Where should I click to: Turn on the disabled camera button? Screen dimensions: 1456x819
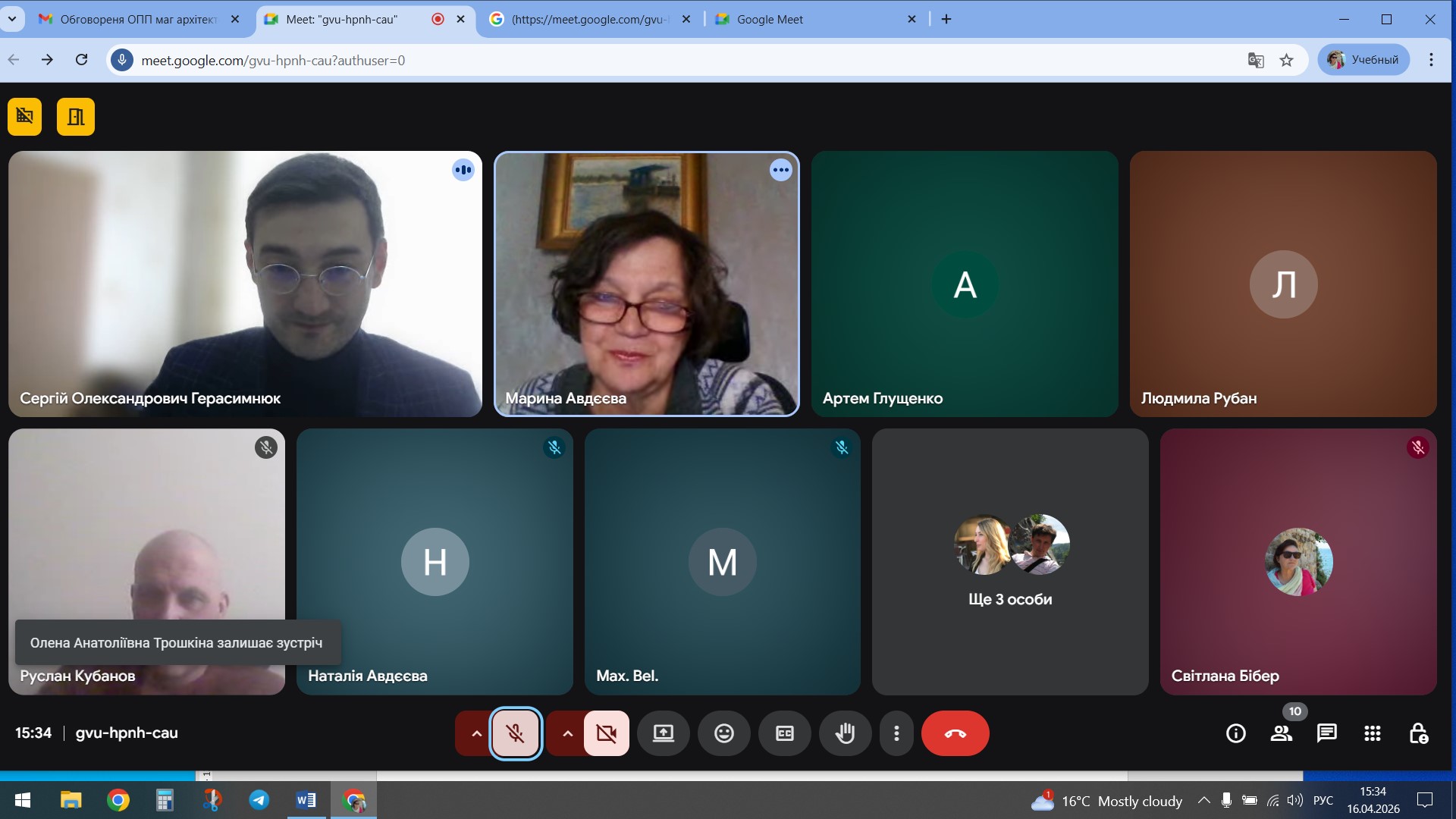point(607,733)
